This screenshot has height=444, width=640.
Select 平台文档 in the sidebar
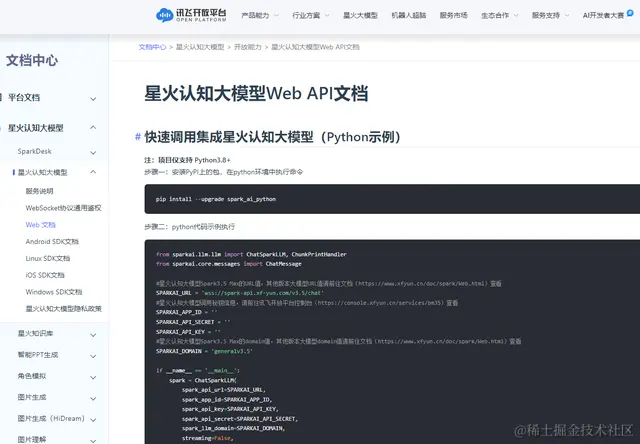coord(24,98)
